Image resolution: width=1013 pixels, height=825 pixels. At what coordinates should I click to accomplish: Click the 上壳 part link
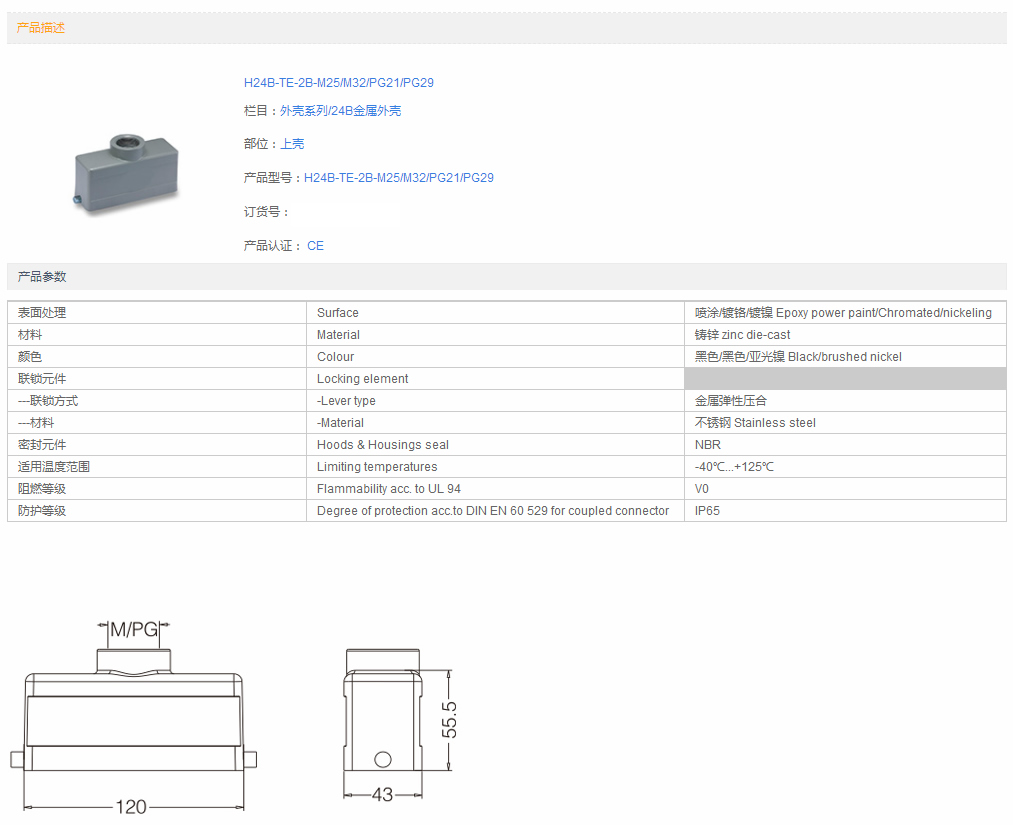292,144
